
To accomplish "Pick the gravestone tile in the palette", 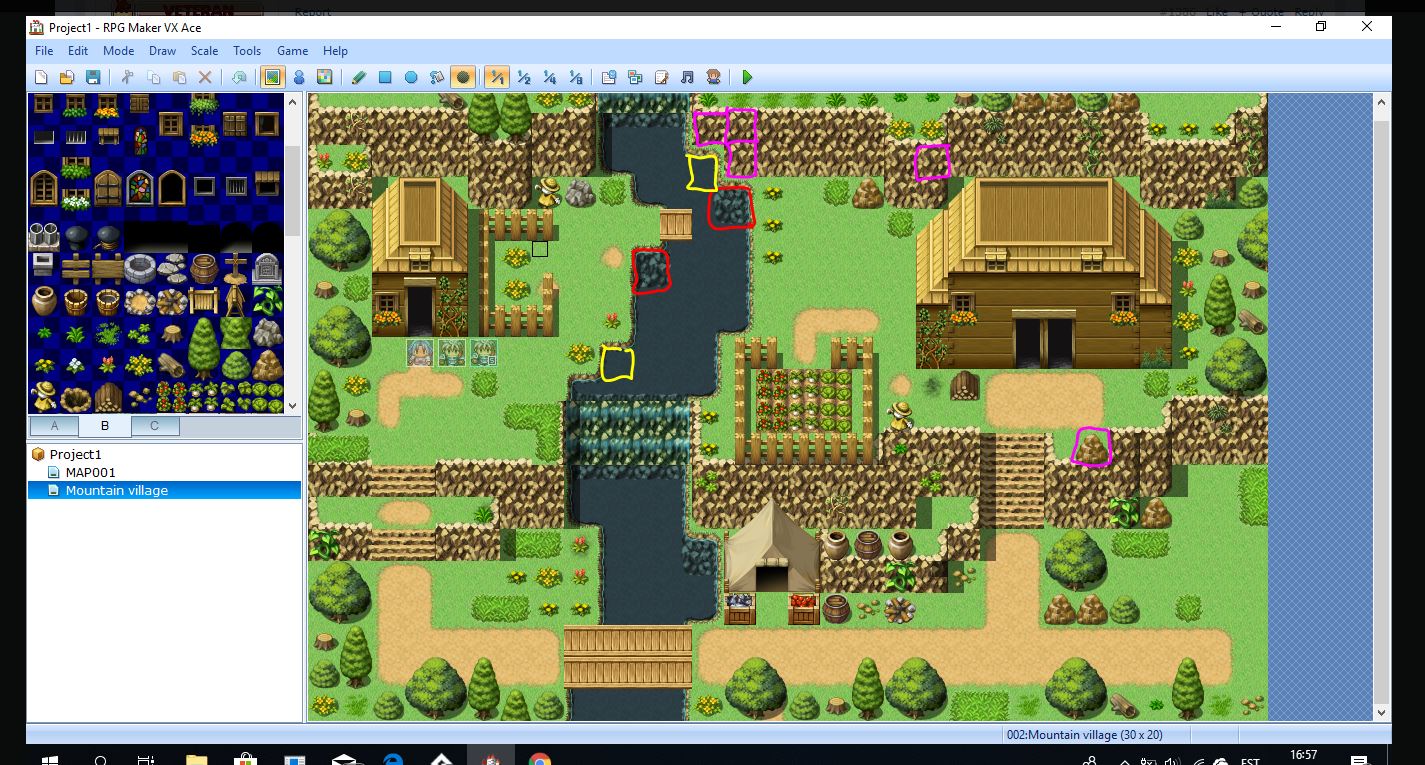I will (267, 268).
